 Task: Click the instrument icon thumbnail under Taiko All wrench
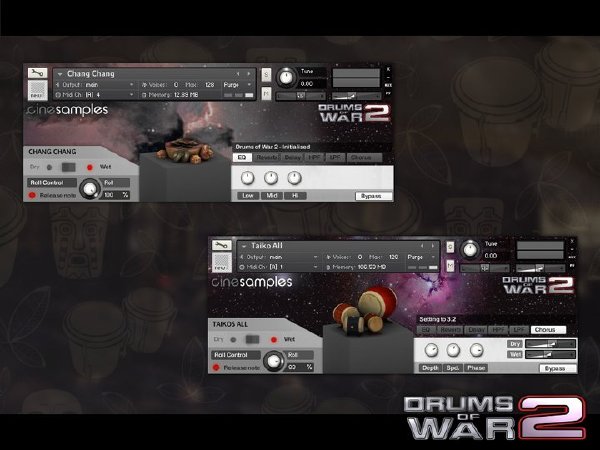click(x=222, y=262)
